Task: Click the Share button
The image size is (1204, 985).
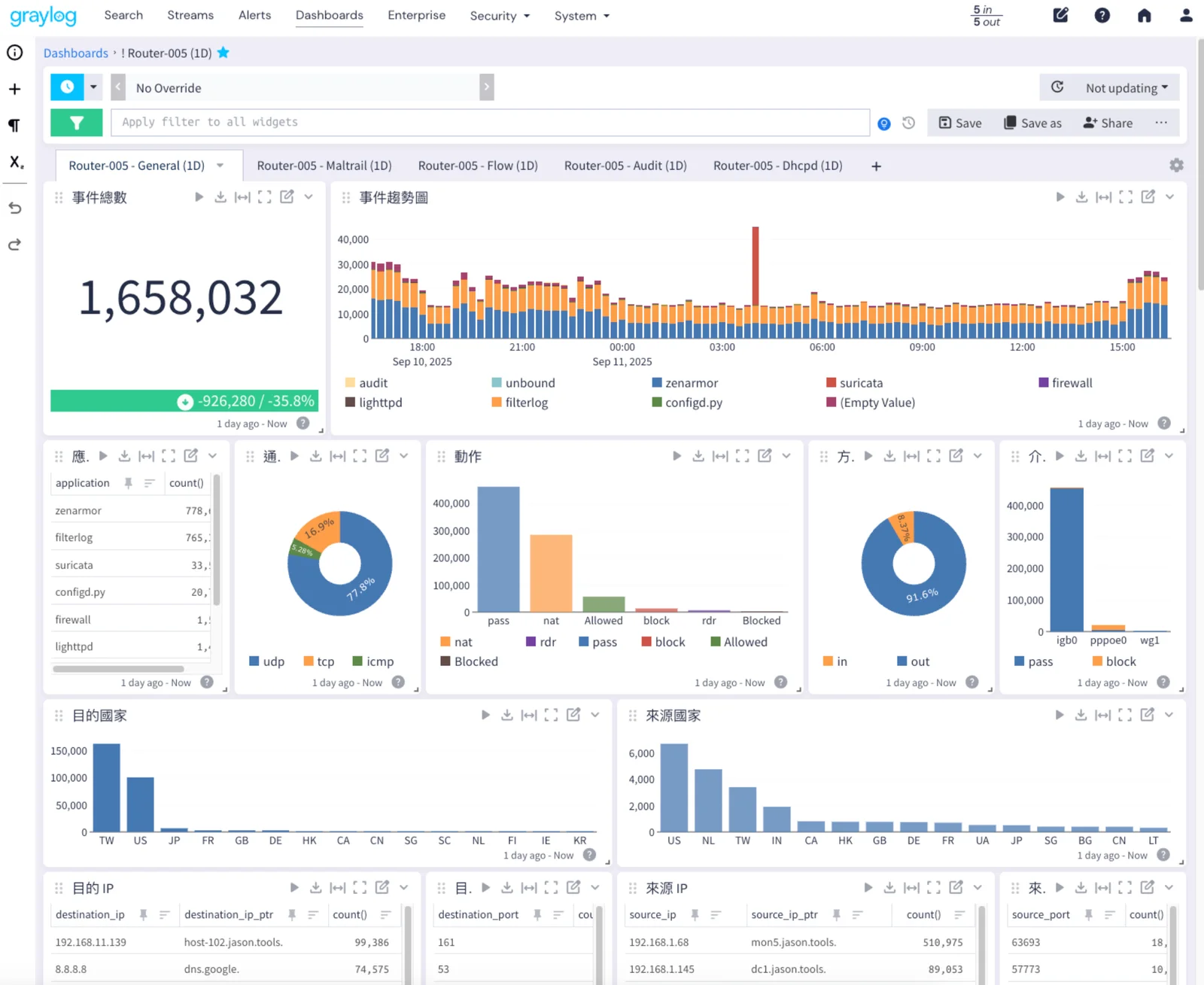Action: [x=1108, y=123]
